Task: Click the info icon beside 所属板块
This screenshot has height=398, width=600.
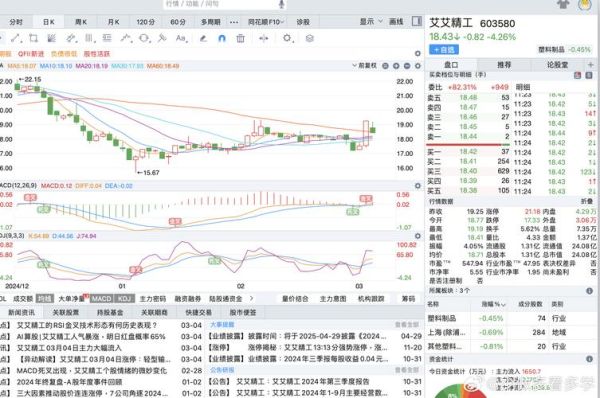Action: [589, 291]
